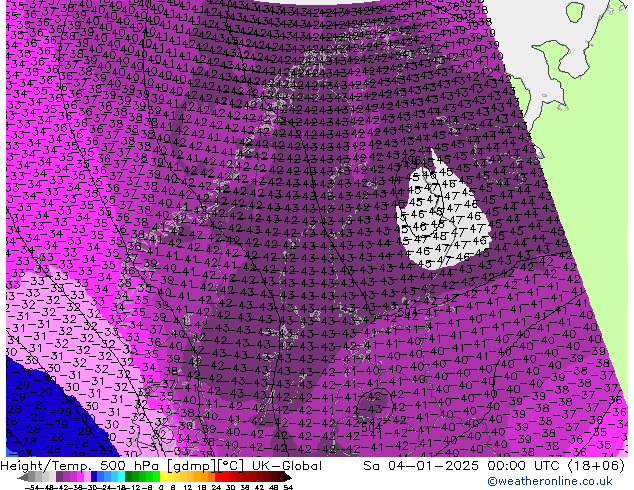Image resolution: width=634 pixels, height=490 pixels.
Task: Click the dark green swatch in the legend
Action: coord(129,476)
